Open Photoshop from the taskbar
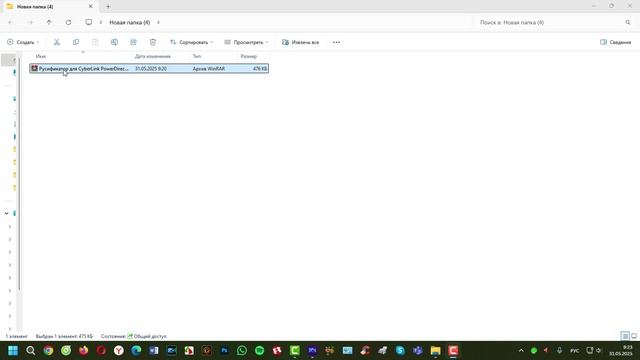This screenshot has width=640, height=360. coord(224,351)
